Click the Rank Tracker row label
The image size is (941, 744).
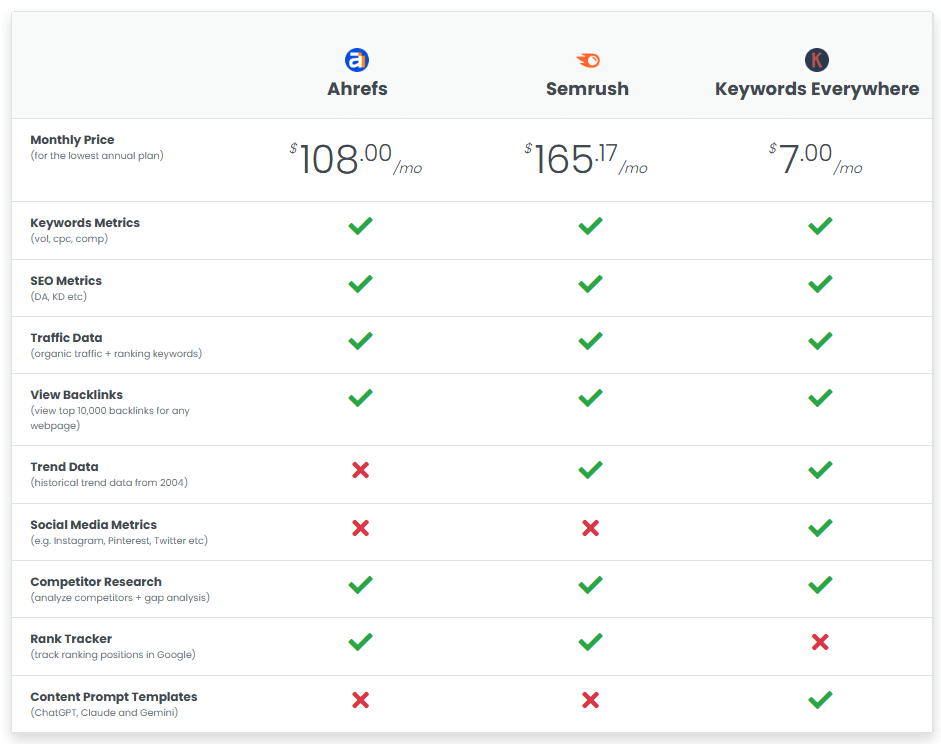tap(71, 639)
